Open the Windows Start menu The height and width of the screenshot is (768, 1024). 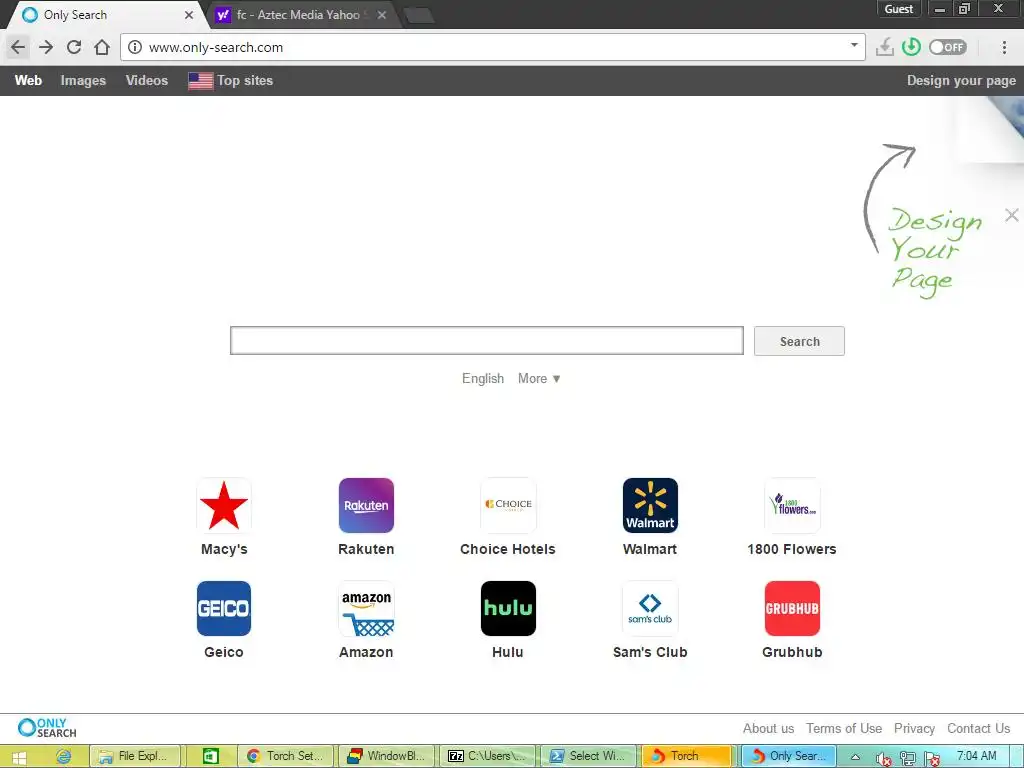(18, 756)
